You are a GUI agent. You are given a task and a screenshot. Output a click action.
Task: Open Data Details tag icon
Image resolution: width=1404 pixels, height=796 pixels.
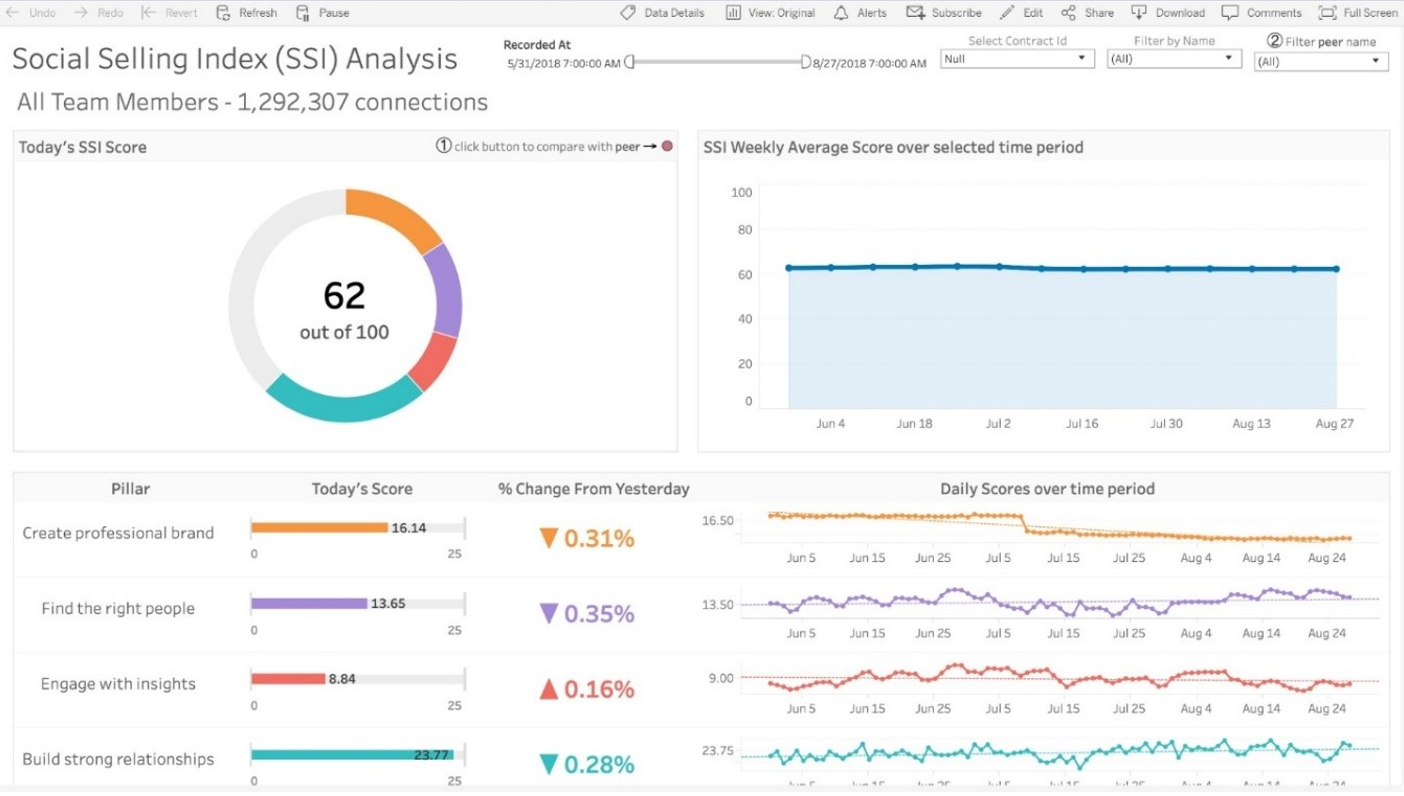[628, 13]
